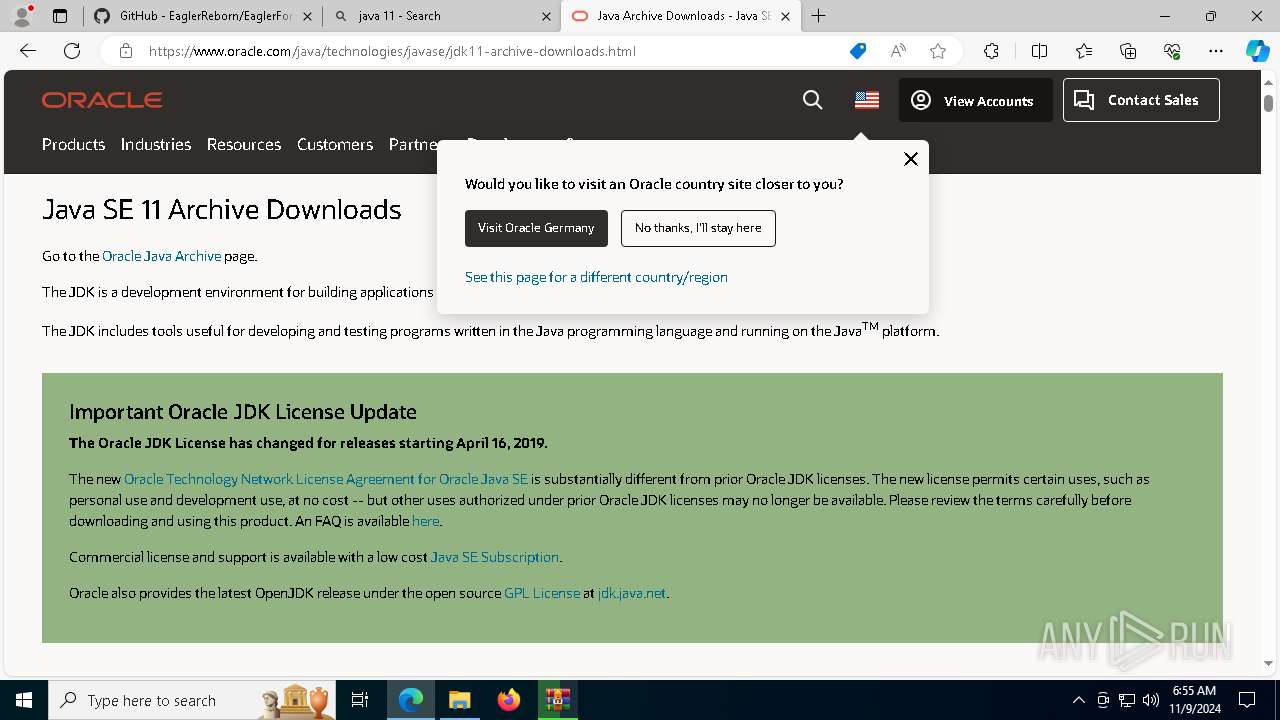Click Visit Oracle Germany
Viewport: 1280px width, 720px height.
(536, 228)
